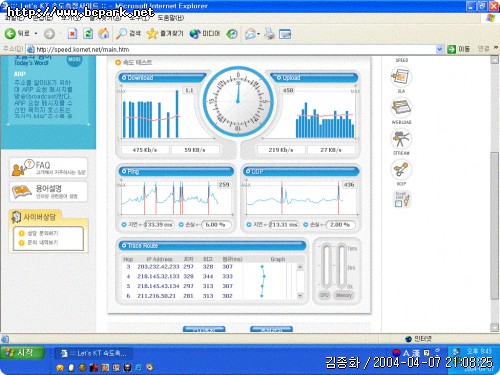Open the 도움말(H) Help menu
Screen dimensions: 500x375
170,18
